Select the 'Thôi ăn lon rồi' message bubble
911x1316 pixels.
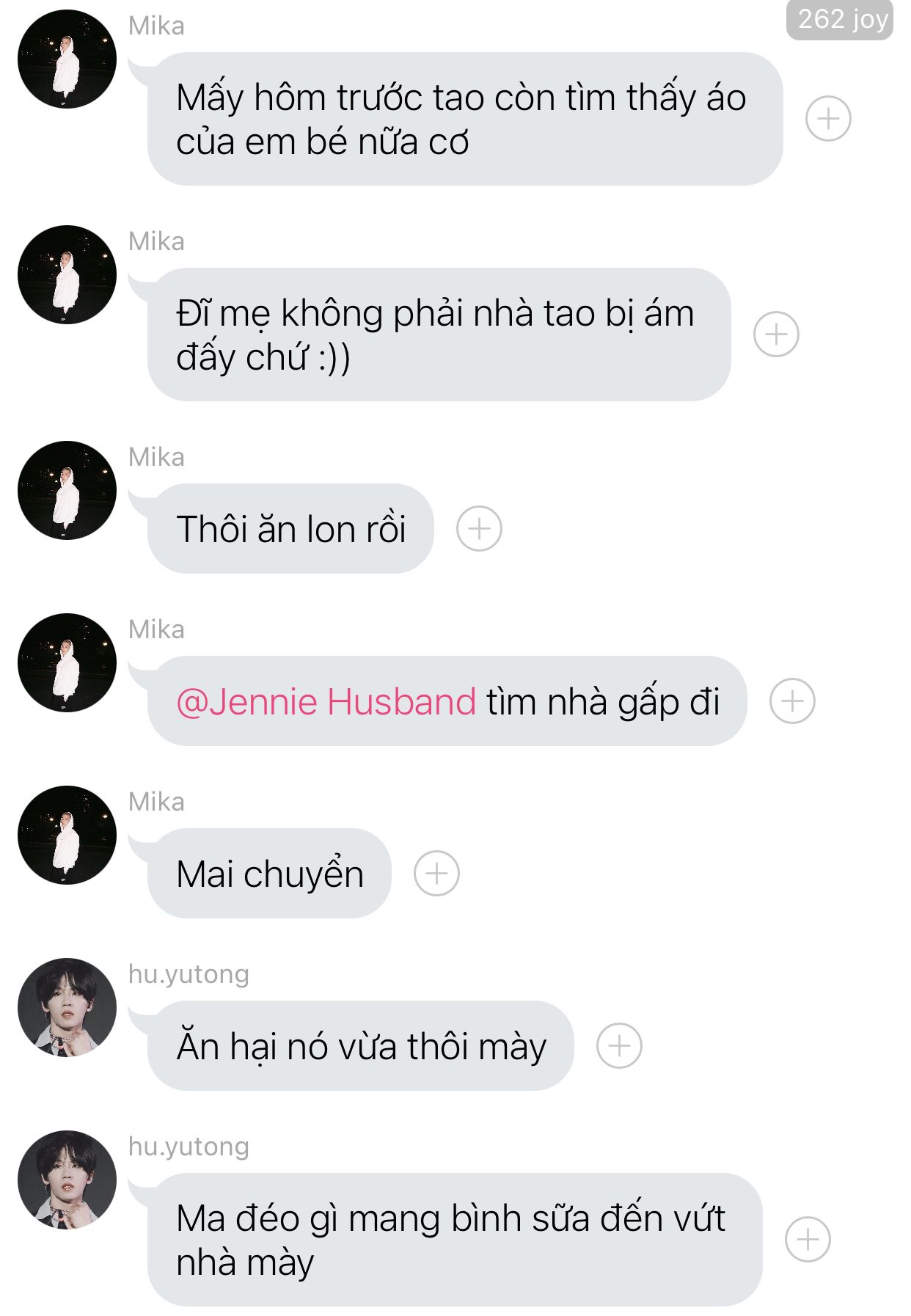[x=290, y=528]
